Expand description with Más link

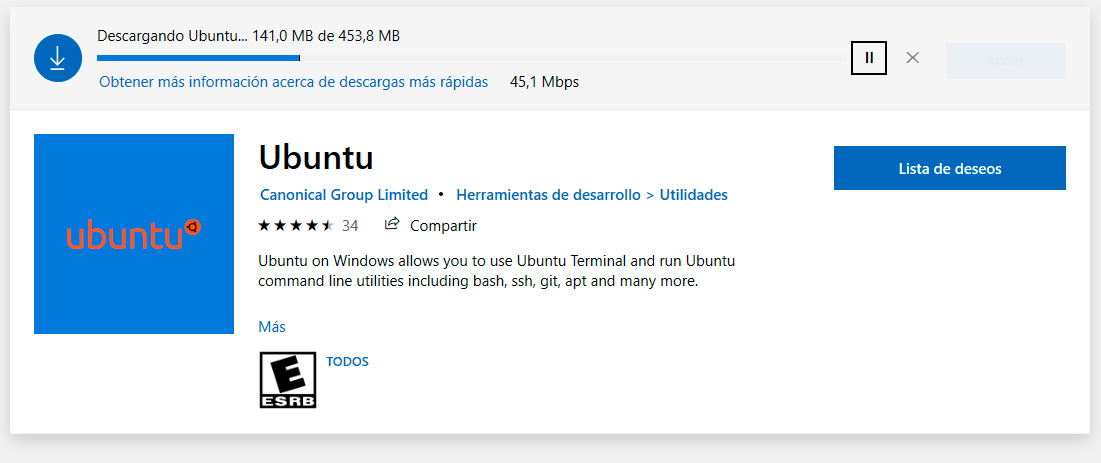coord(272,327)
